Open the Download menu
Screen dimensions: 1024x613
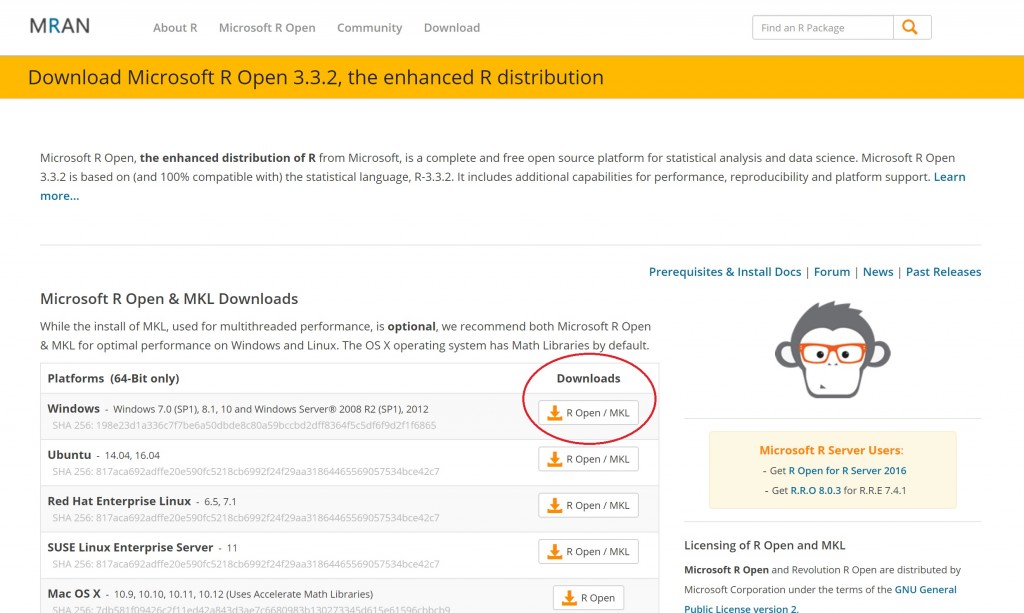pos(452,27)
